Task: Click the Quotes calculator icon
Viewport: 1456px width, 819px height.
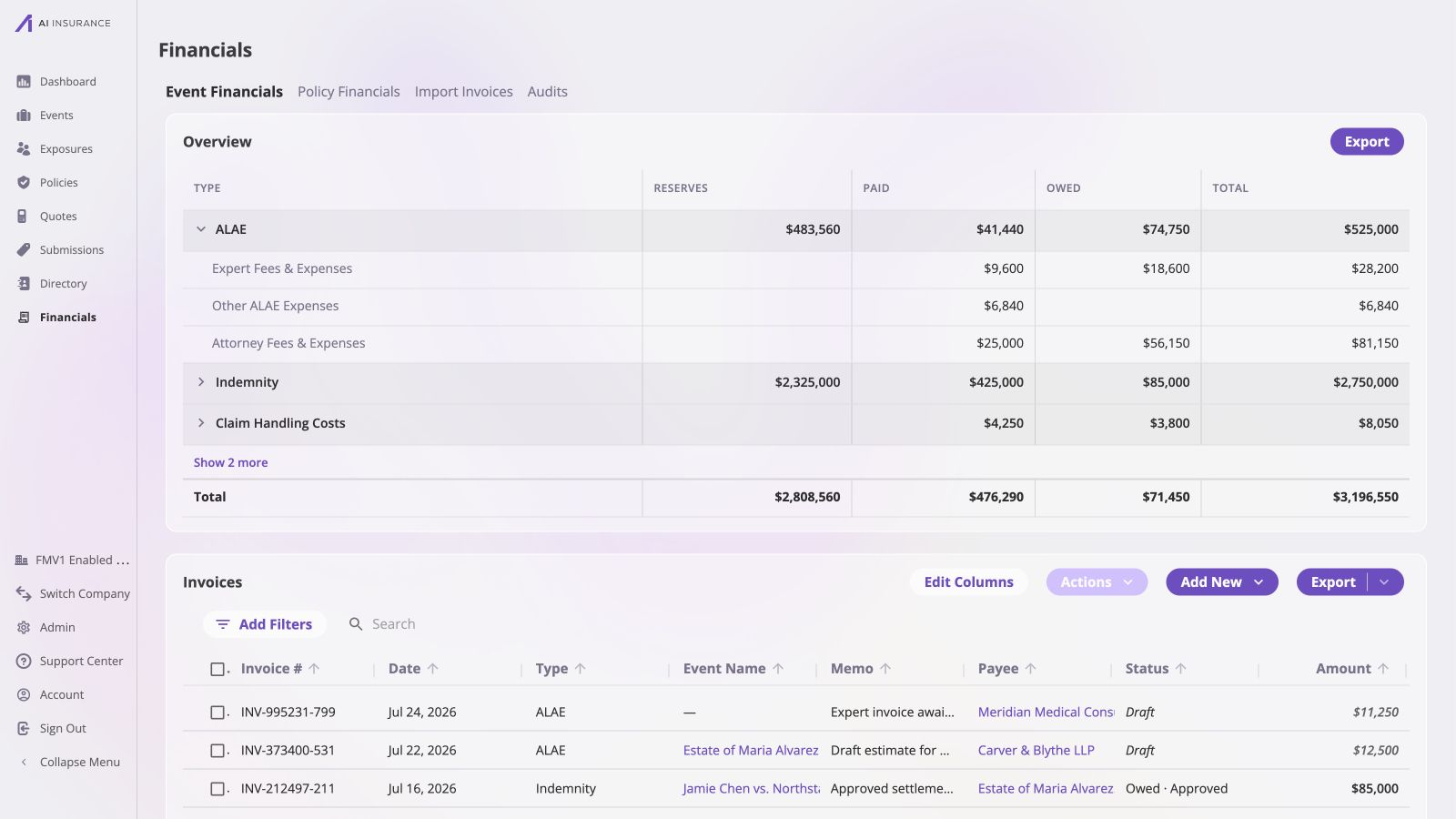Action: pyautogui.click(x=24, y=217)
